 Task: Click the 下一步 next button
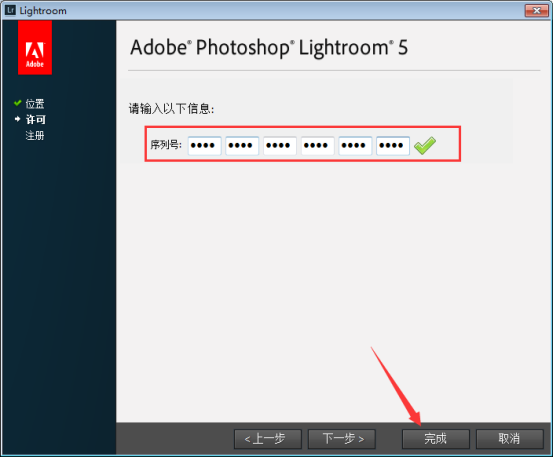(342, 439)
